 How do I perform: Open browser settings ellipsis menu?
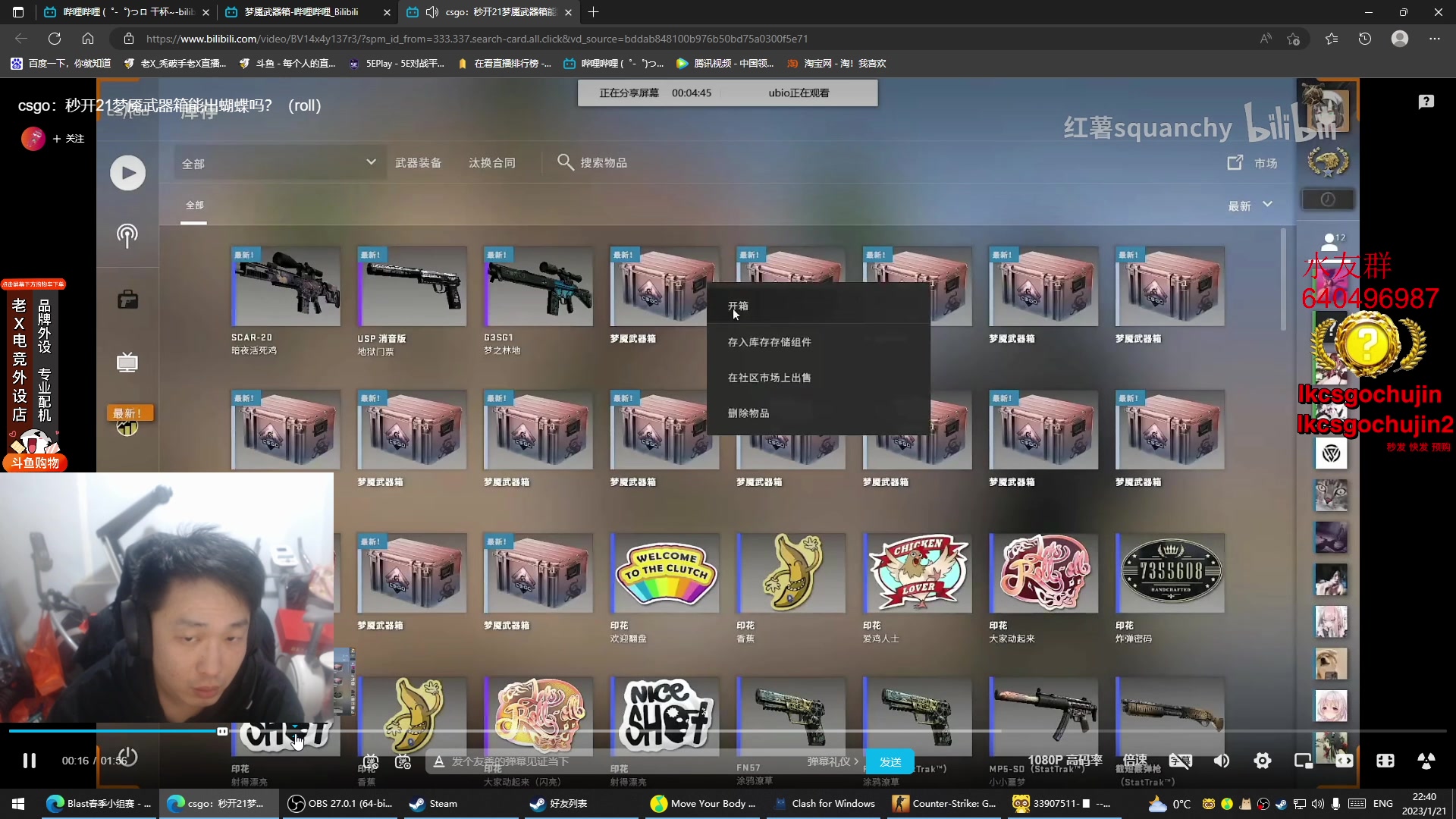[1435, 39]
